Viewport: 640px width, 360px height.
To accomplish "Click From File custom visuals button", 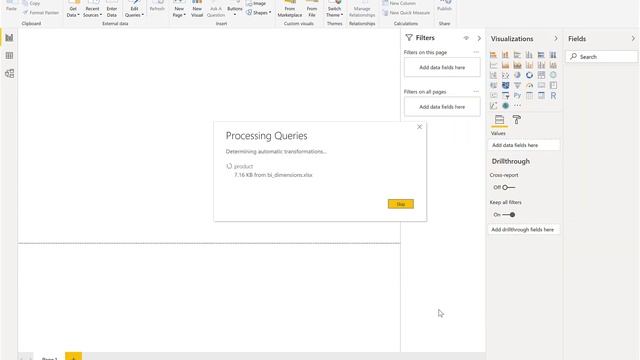I will pyautogui.click(x=312, y=9).
